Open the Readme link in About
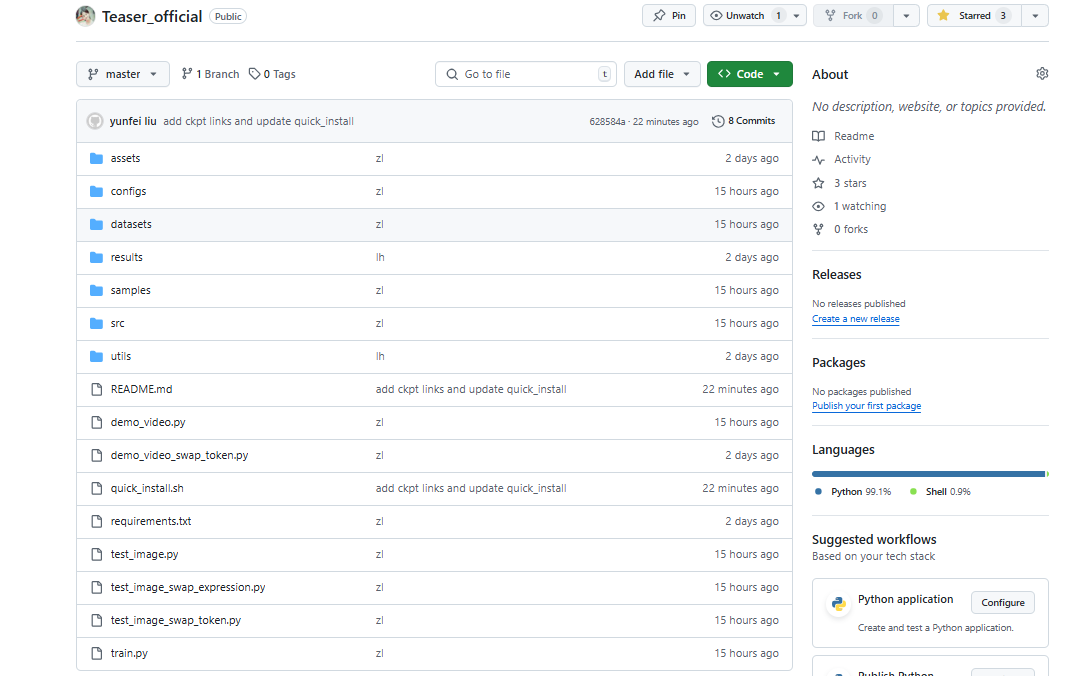The height and width of the screenshot is (676, 1080). pyautogui.click(x=854, y=136)
